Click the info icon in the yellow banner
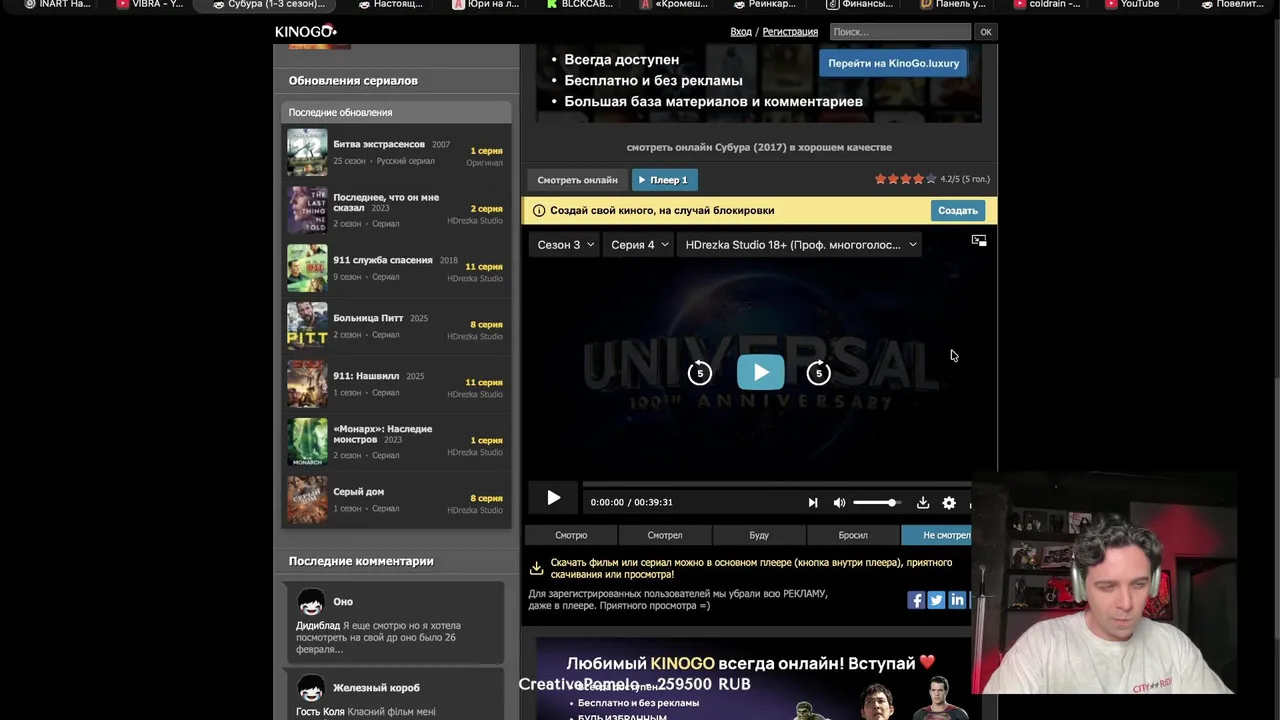 pos(539,211)
